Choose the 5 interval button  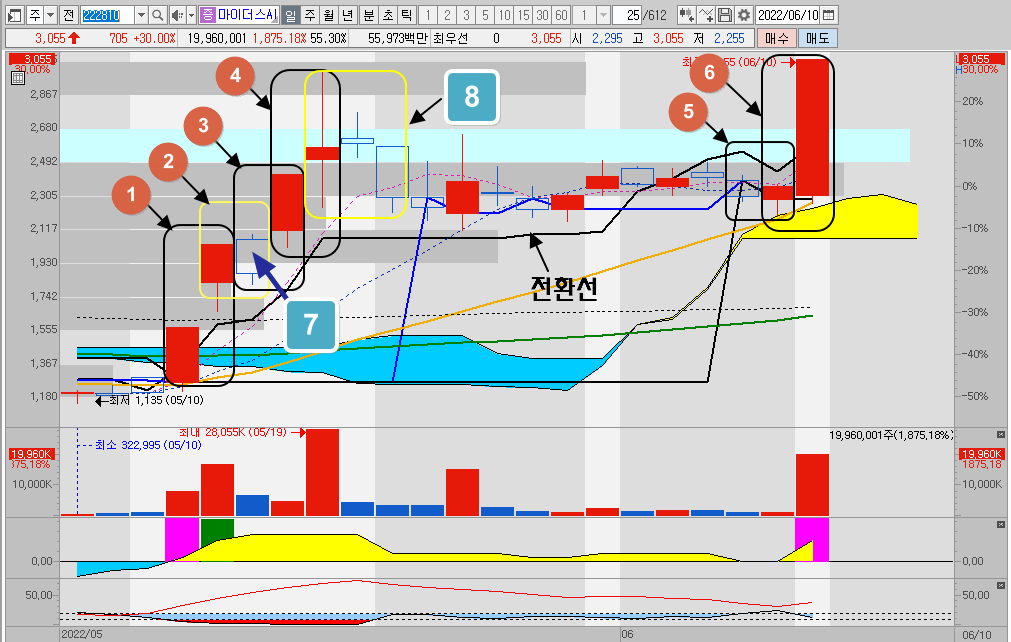pos(486,15)
